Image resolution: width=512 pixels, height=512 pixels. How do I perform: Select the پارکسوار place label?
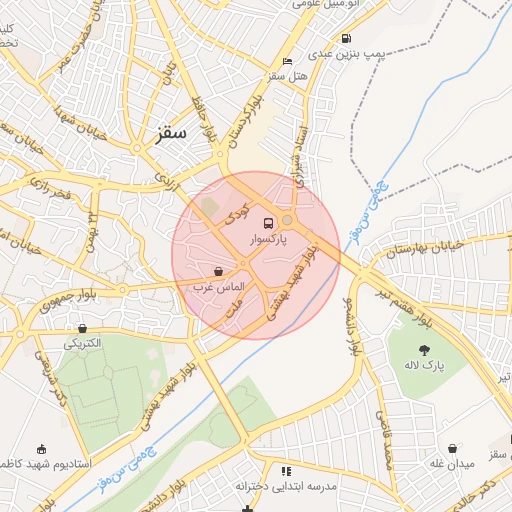[x=269, y=240]
